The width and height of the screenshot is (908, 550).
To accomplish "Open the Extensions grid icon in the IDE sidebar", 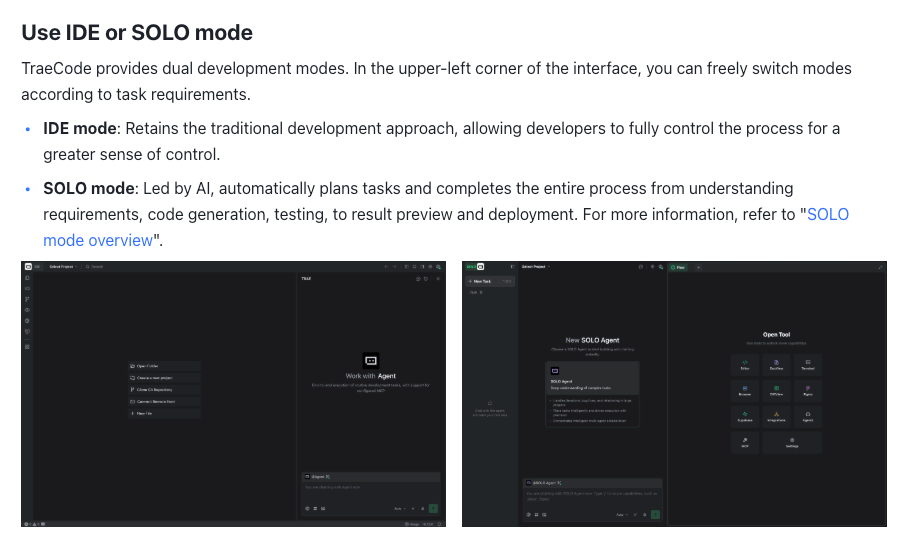I will pos(27,347).
